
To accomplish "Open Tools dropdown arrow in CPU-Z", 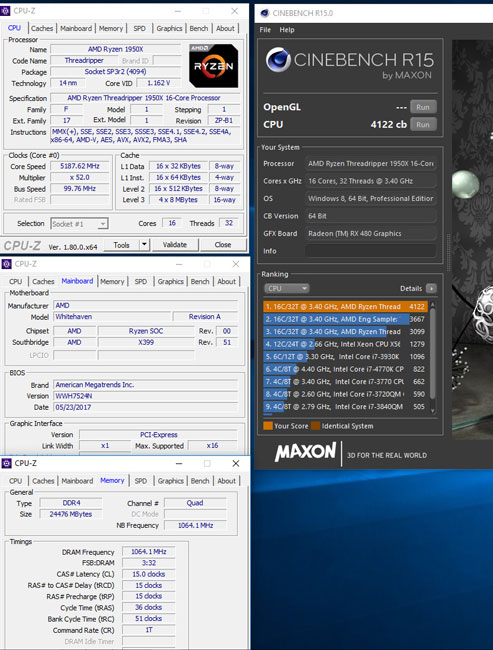I will (x=144, y=245).
